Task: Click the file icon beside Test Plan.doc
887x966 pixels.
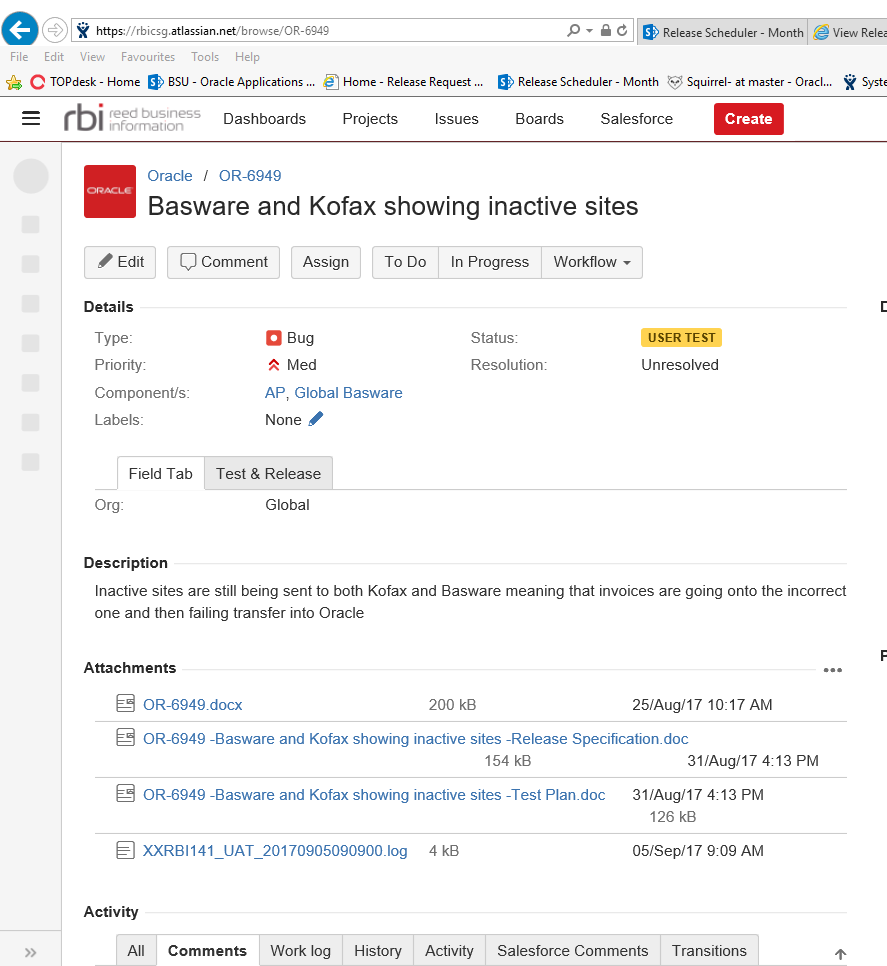Action: pos(126,793)
